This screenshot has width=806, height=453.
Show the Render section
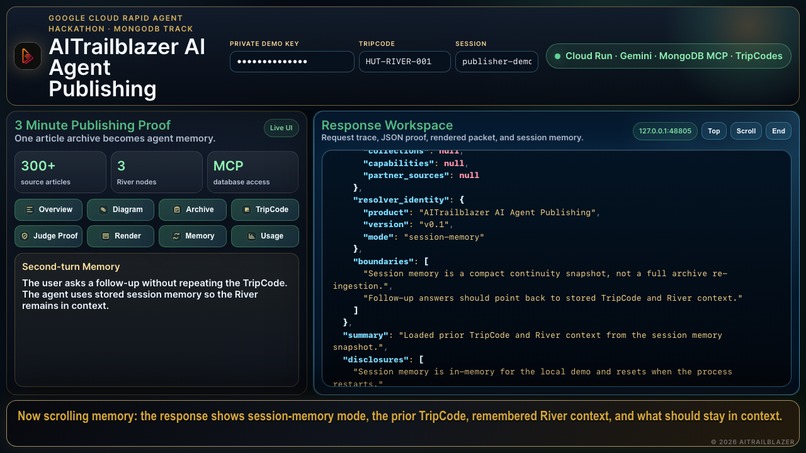pos(120,236)
